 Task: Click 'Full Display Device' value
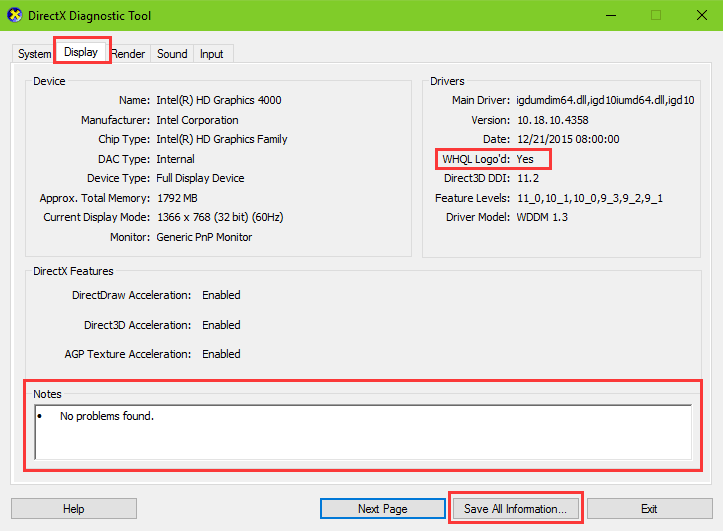point(200,178)
